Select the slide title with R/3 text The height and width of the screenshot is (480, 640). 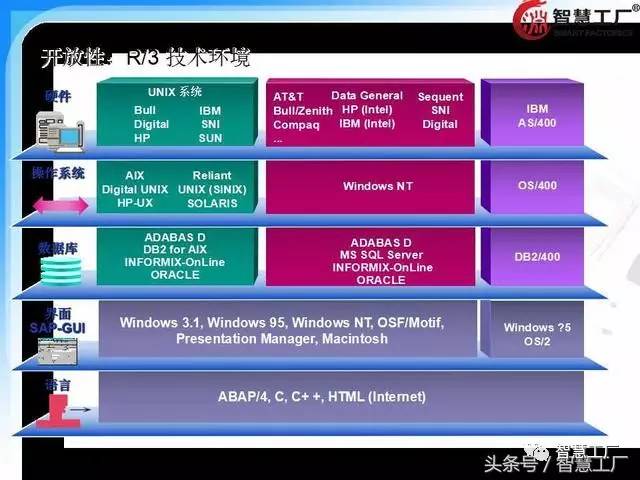(x=144, y=58)
